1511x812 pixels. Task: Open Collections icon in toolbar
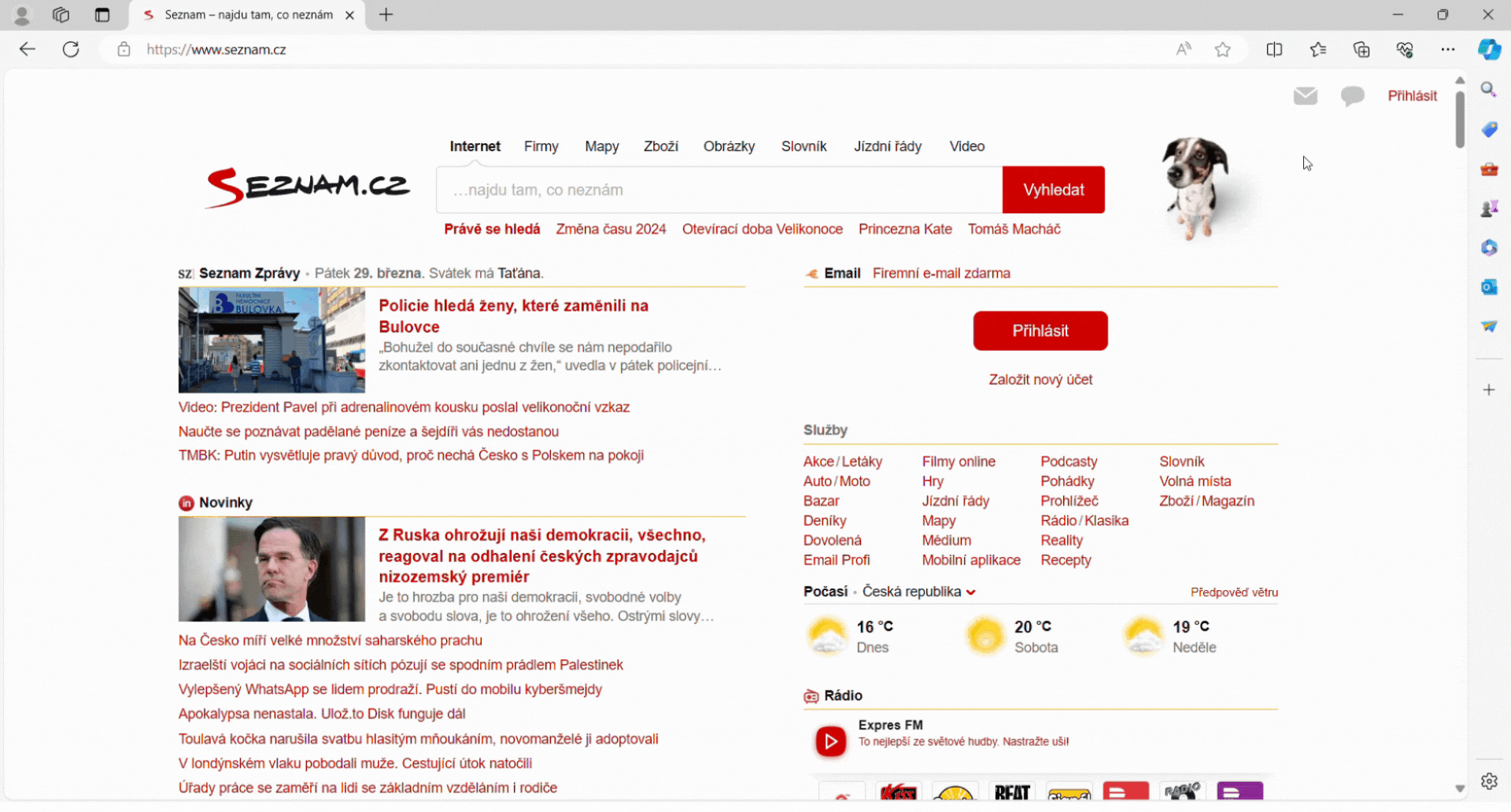[x=1361, y=50]
